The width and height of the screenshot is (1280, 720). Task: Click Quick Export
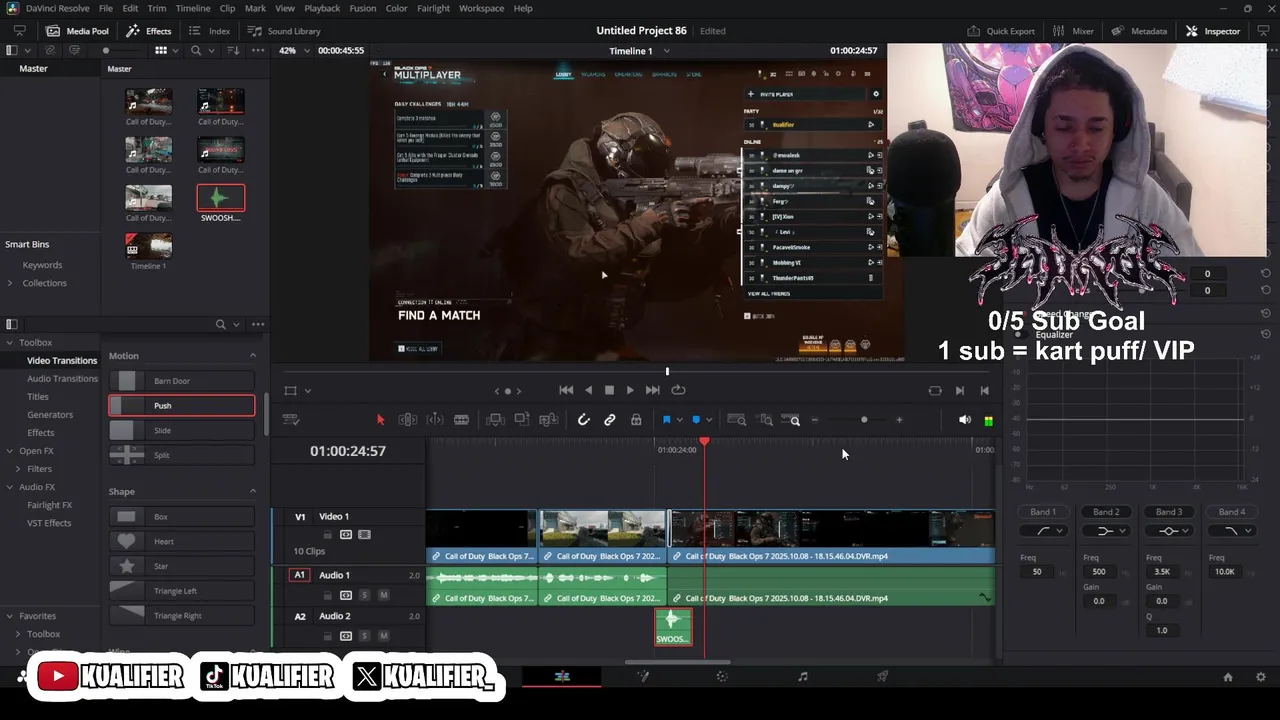tap(1000, 31)
